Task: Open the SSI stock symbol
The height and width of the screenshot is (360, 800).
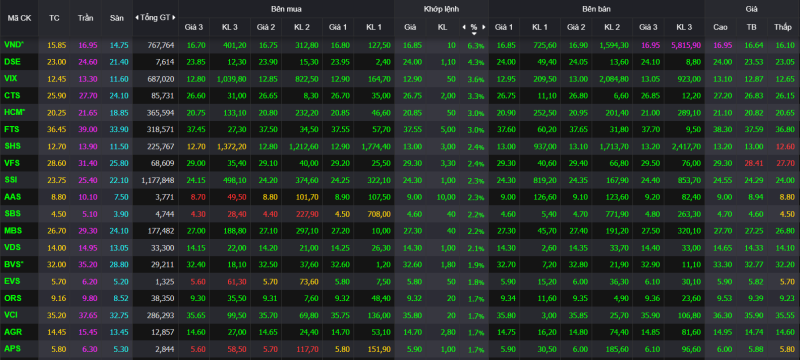Action: (x=10, y=179)
